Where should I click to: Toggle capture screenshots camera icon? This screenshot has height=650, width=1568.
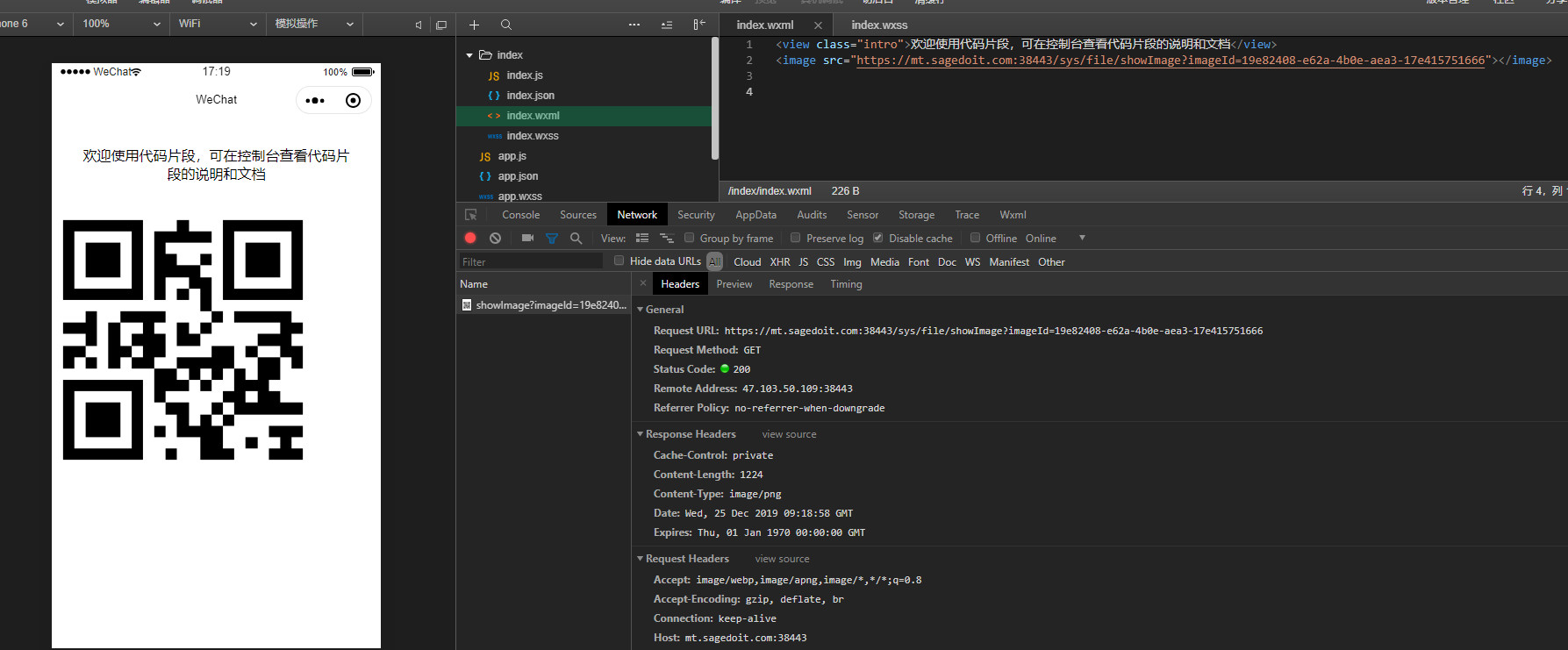[x=527, y=238]
